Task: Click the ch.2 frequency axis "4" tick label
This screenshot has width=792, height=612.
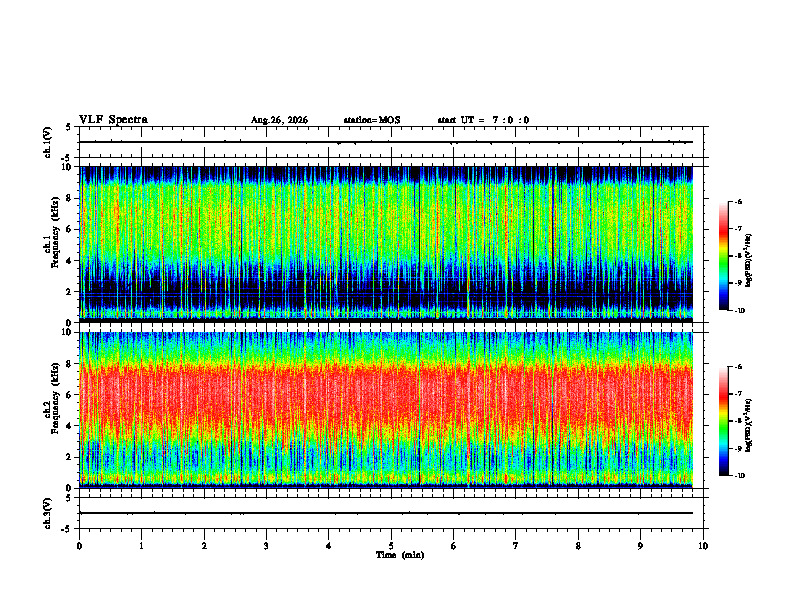Action: pos(69,426)
